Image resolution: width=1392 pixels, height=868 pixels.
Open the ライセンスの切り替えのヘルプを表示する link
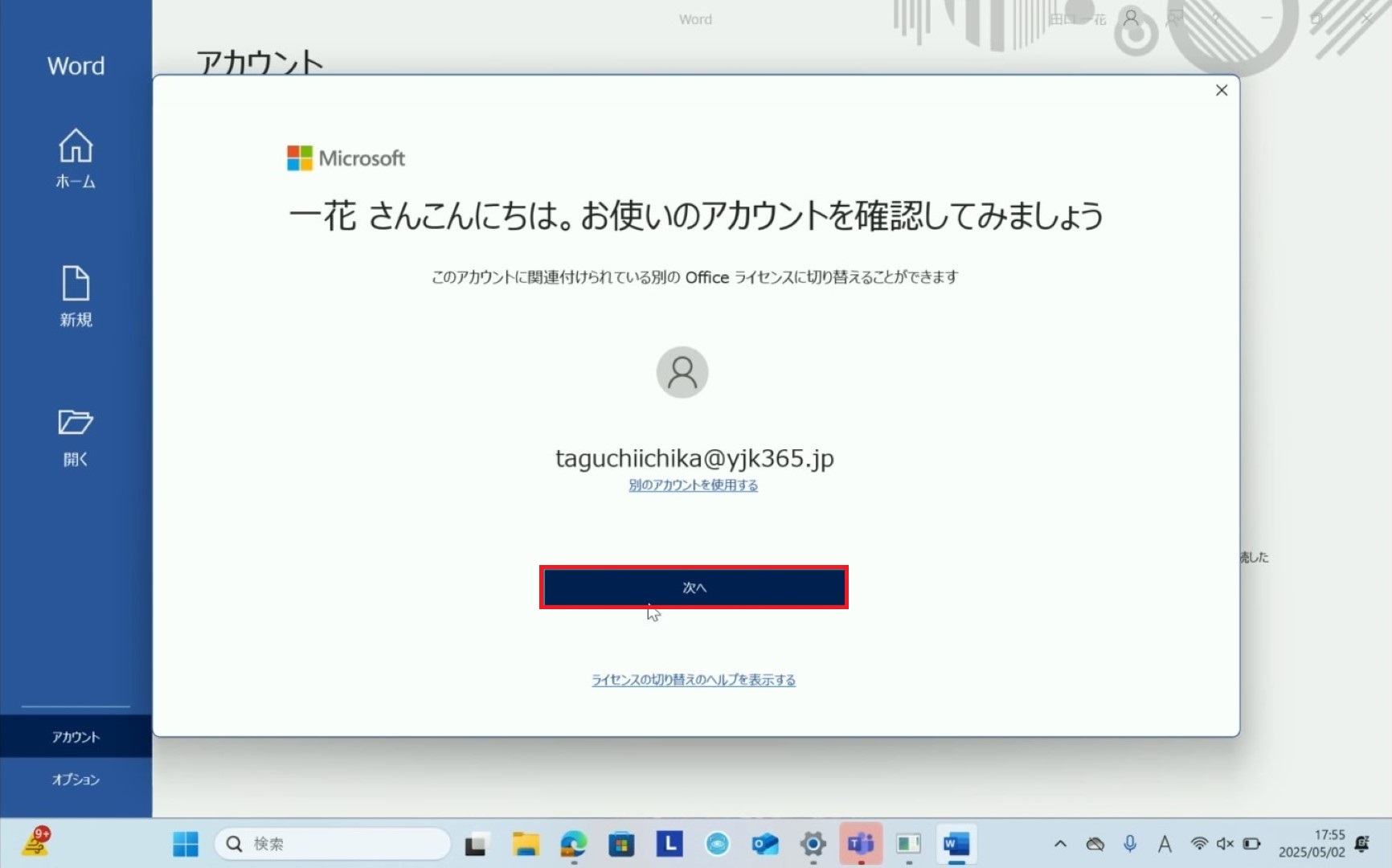[x=693, y=680]
